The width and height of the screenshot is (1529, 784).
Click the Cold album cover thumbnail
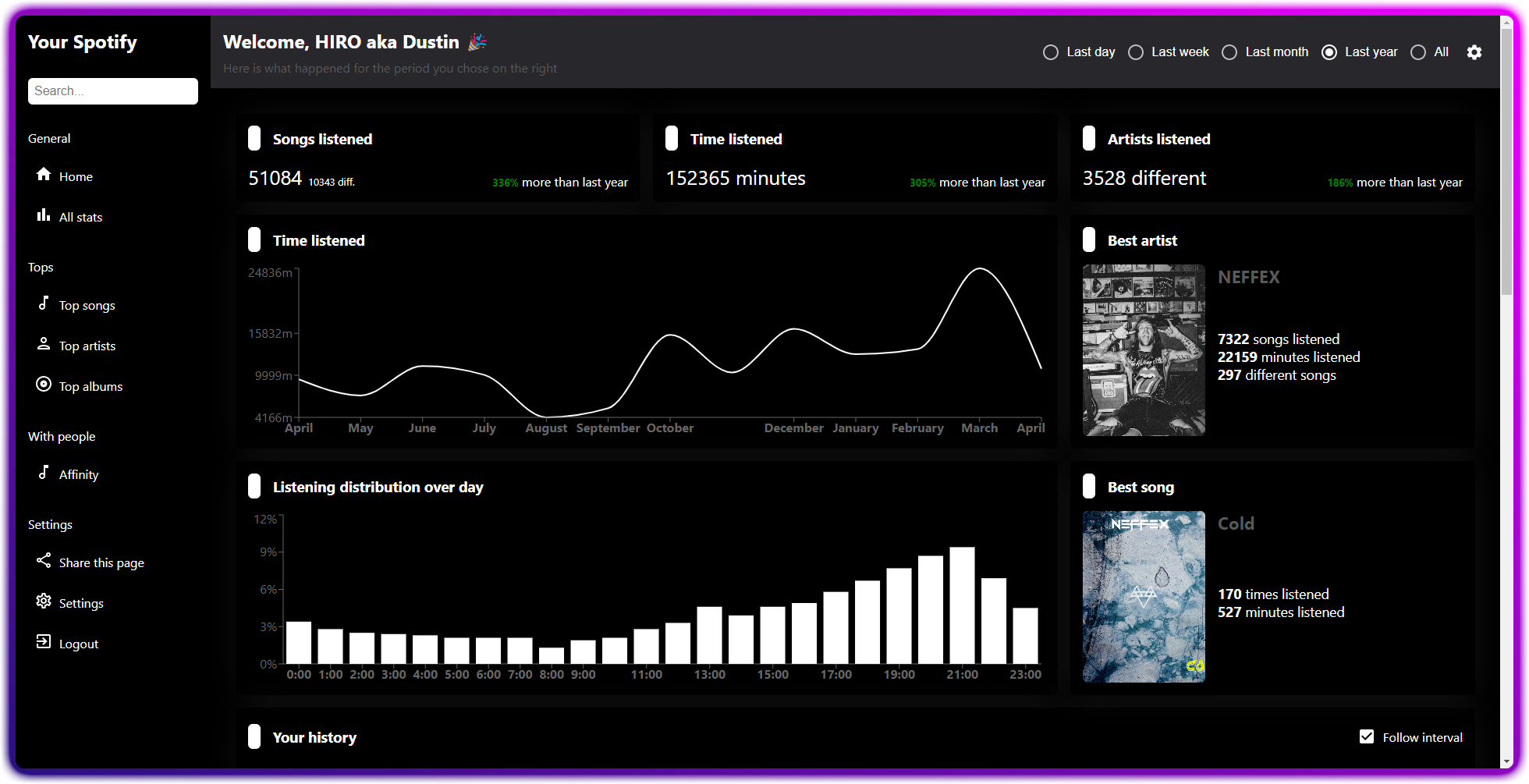(x=1144, y=597)
